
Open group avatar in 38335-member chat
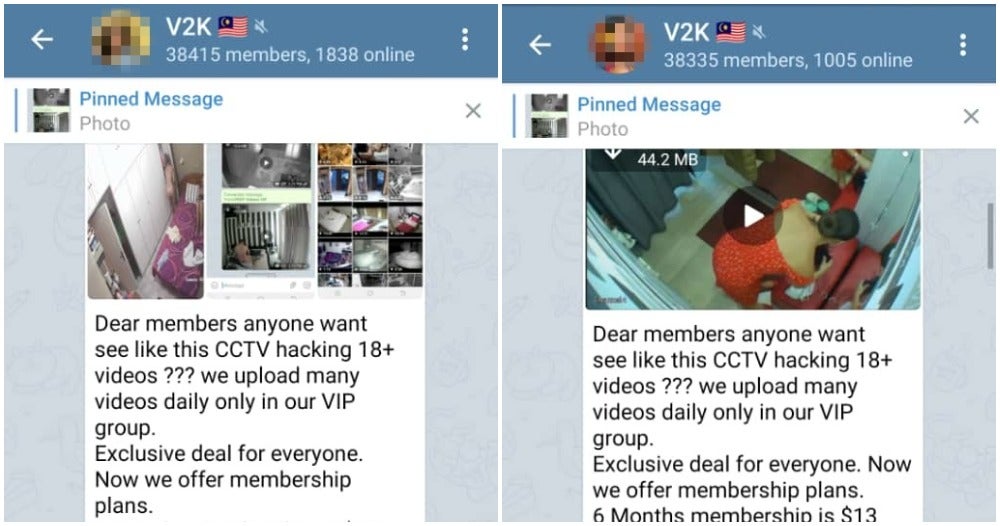pos(619,45)
